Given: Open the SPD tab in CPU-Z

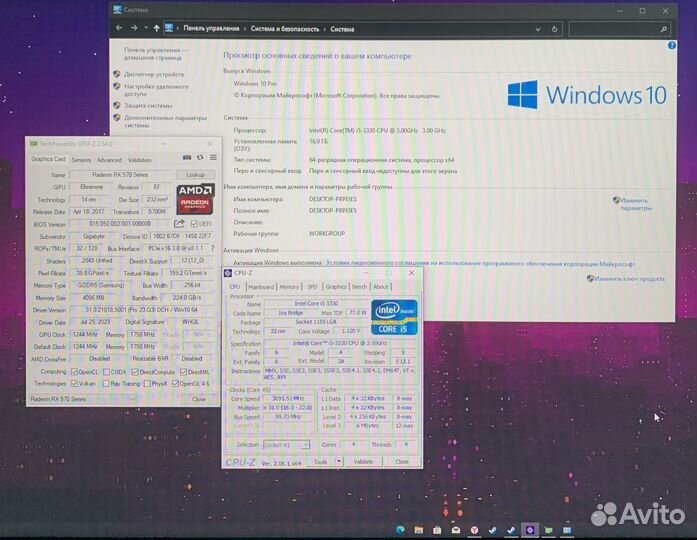Looking at the screenshot, I should point(312,287).
